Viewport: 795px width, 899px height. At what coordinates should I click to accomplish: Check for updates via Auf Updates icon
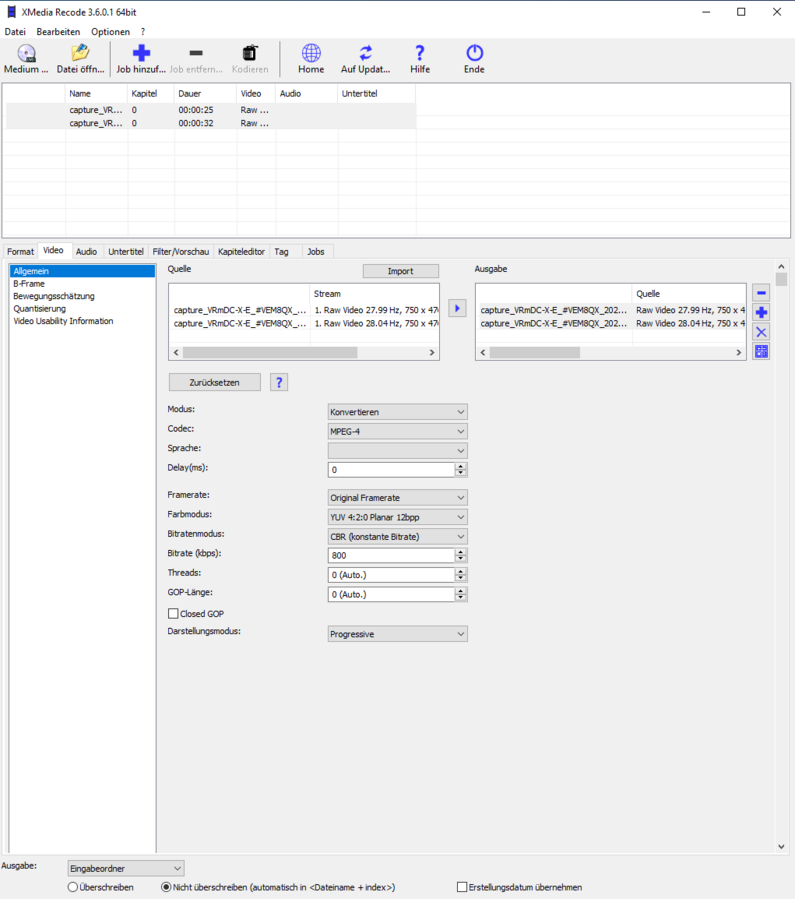coord(366,54)
